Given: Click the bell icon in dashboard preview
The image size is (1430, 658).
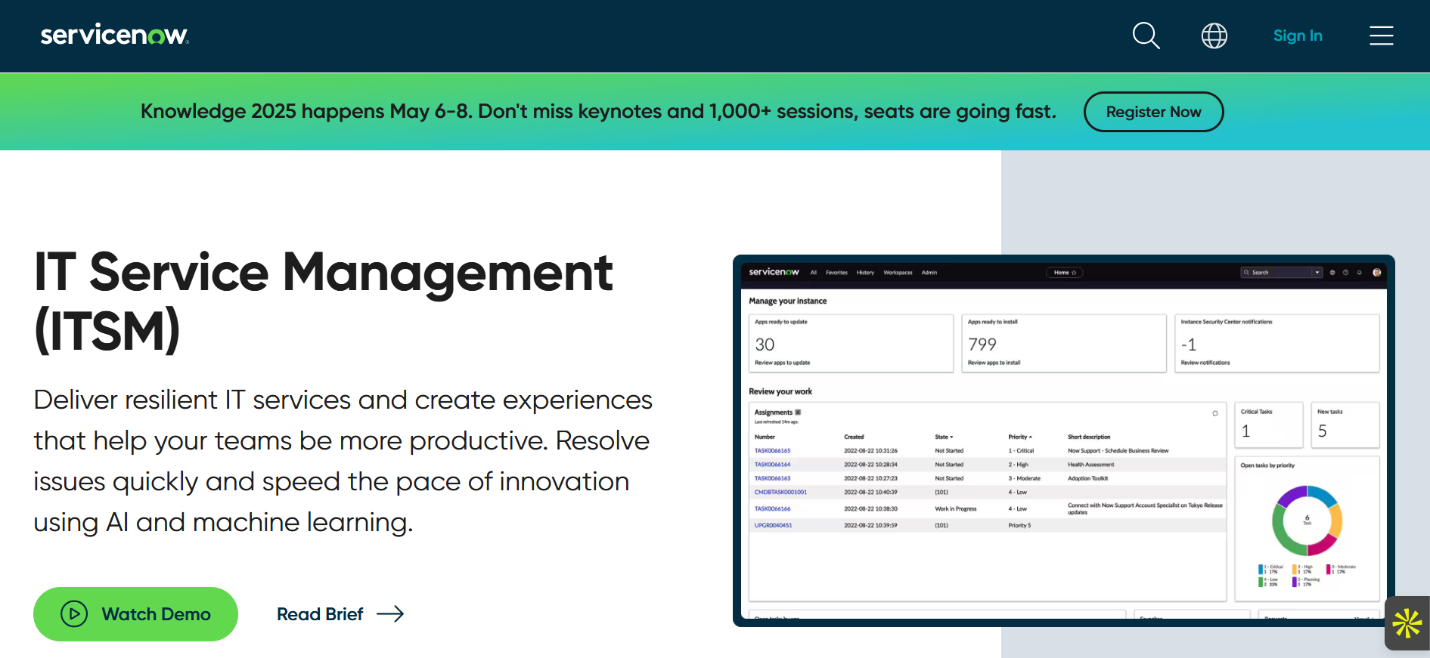Looking at the screenshot, I should pyautogui.click(x=1359, y=272).
